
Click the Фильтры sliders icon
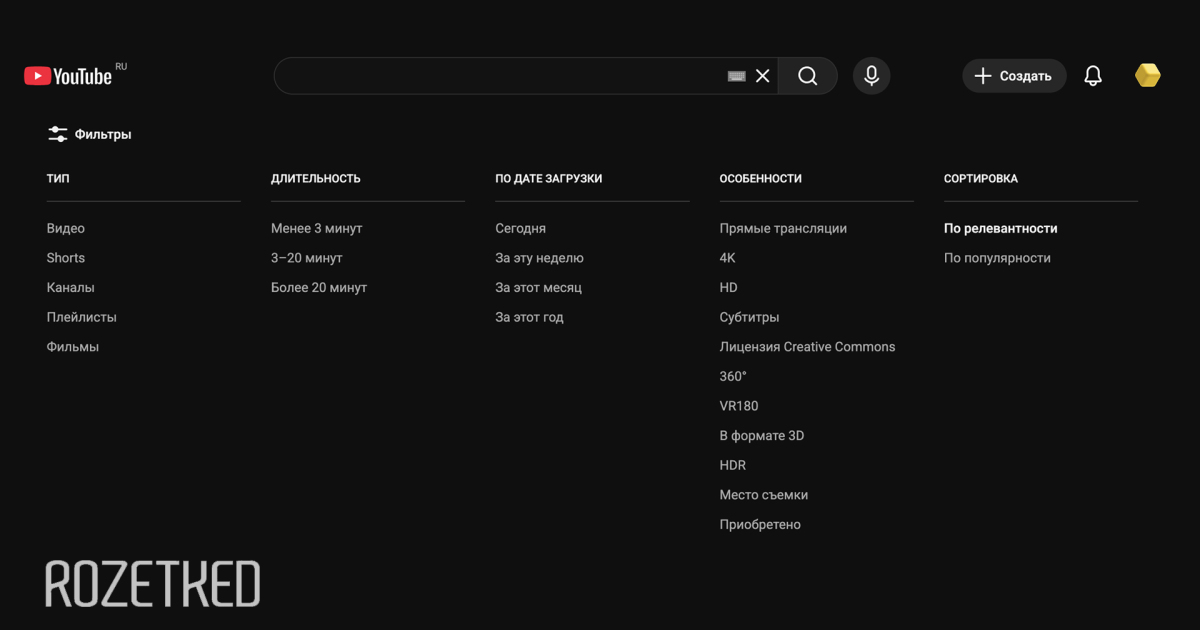58,134
